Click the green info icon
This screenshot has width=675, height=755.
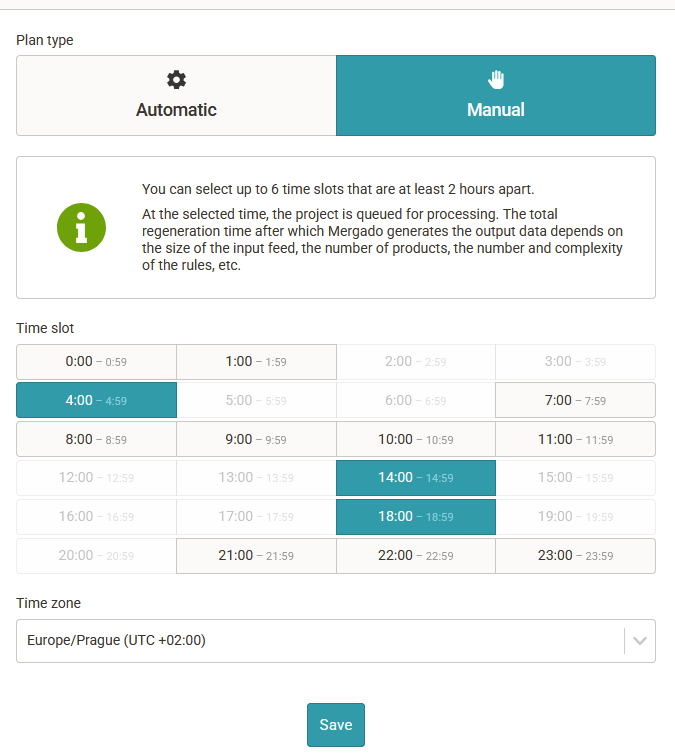[81, 227]
